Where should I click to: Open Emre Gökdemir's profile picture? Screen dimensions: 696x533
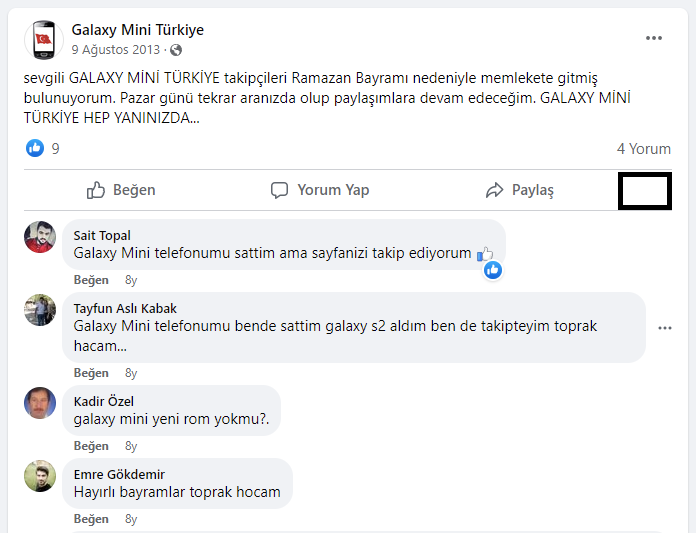point(40,475)
